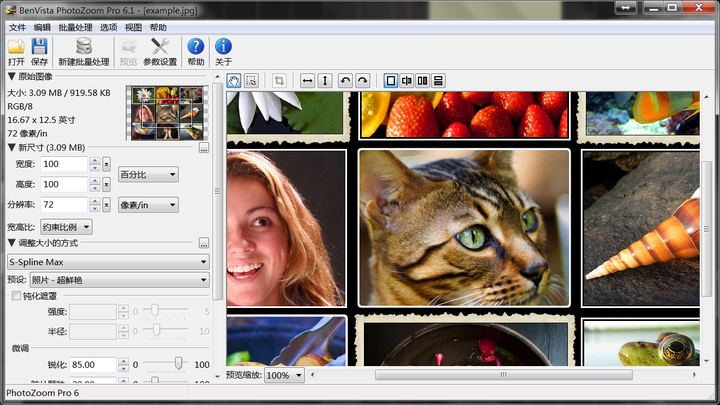Open the preset (照片 - 超鲜艳) dropdown

119,280
